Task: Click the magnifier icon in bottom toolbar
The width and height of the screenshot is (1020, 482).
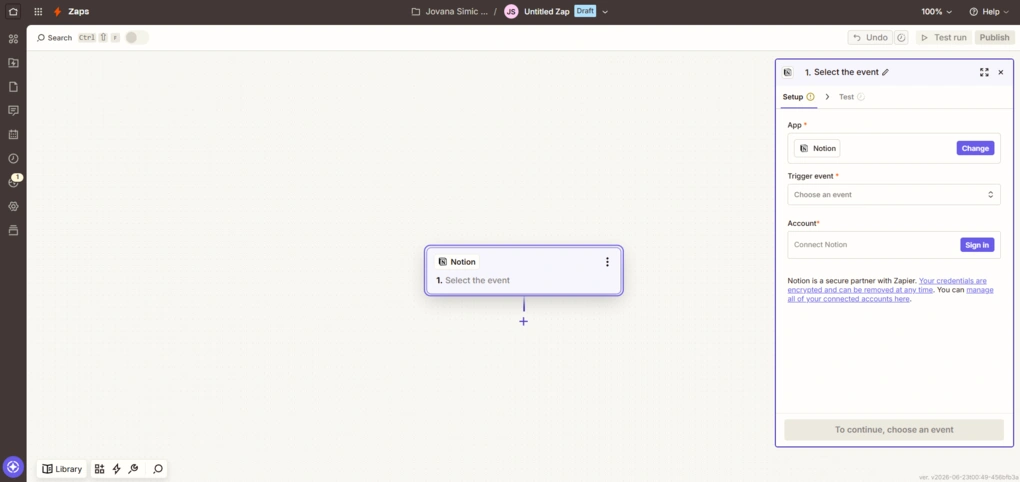Action: pos(158,469)
